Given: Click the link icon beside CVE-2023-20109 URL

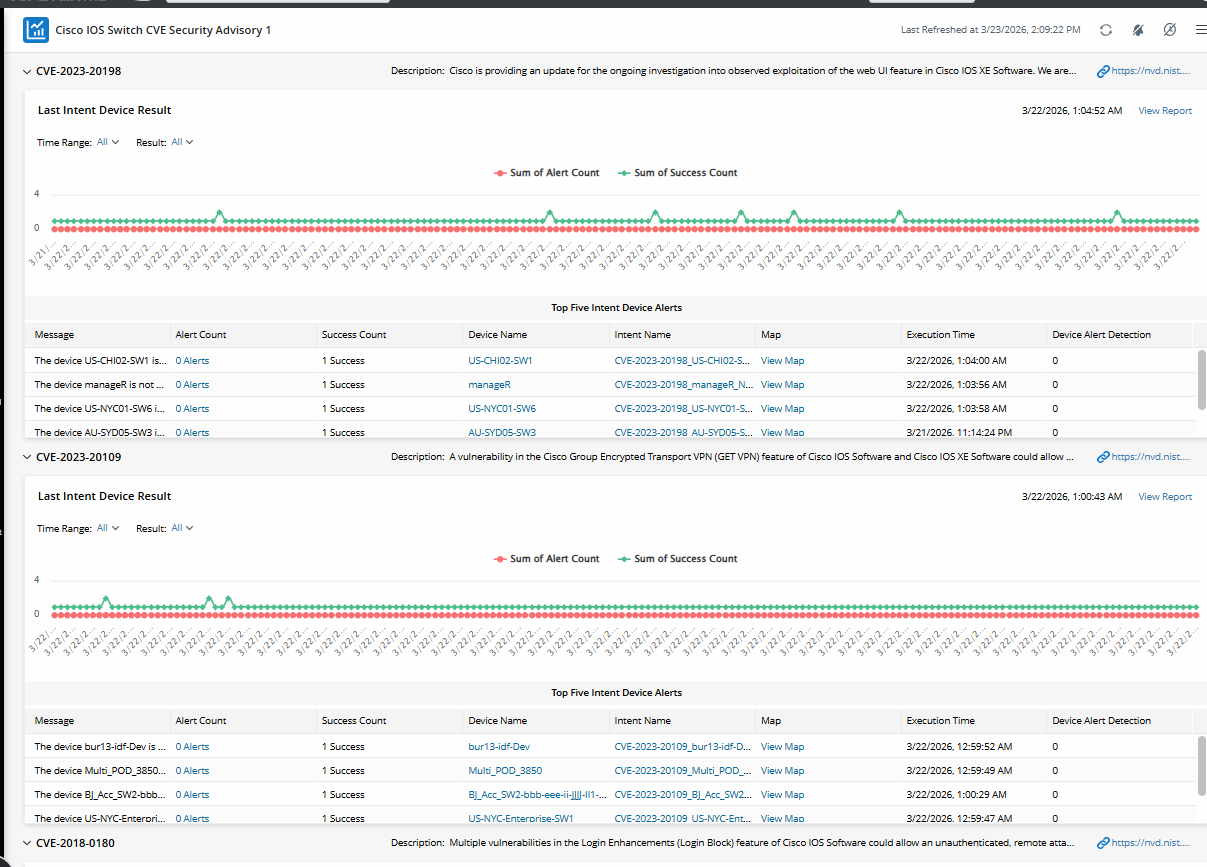Looking at the screenshot, I should (x=1103, y=457).
